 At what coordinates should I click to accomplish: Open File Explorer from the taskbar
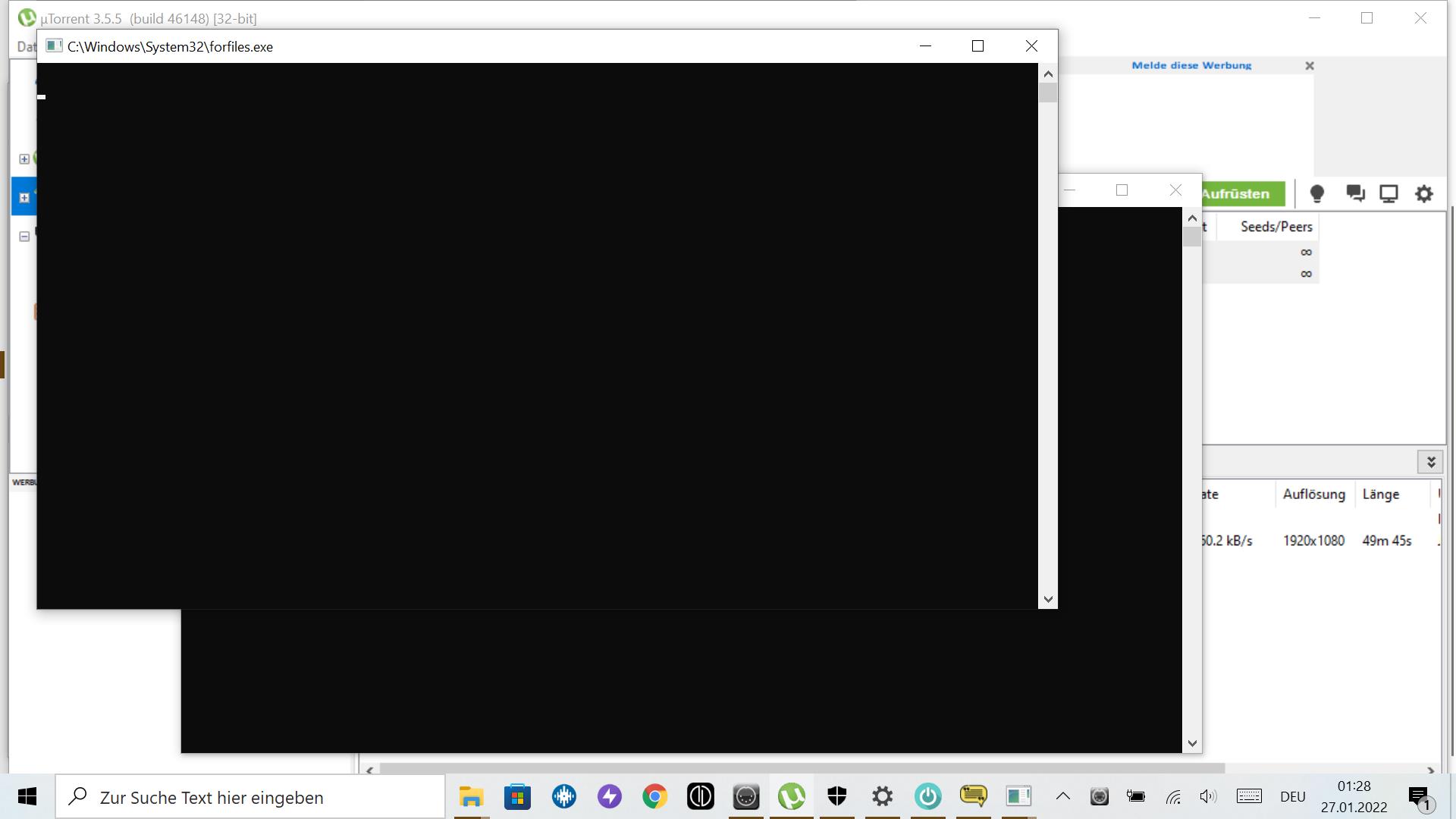[471, 796]
